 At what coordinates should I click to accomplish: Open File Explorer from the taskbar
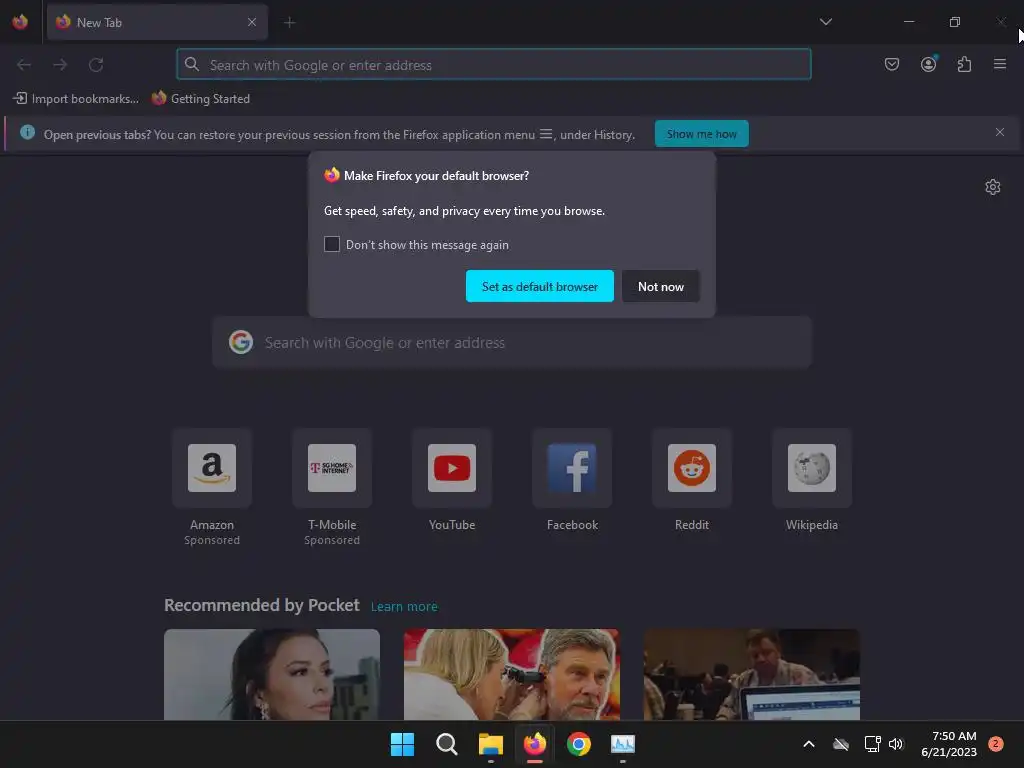pyautogui.click(x=490, y=744)
